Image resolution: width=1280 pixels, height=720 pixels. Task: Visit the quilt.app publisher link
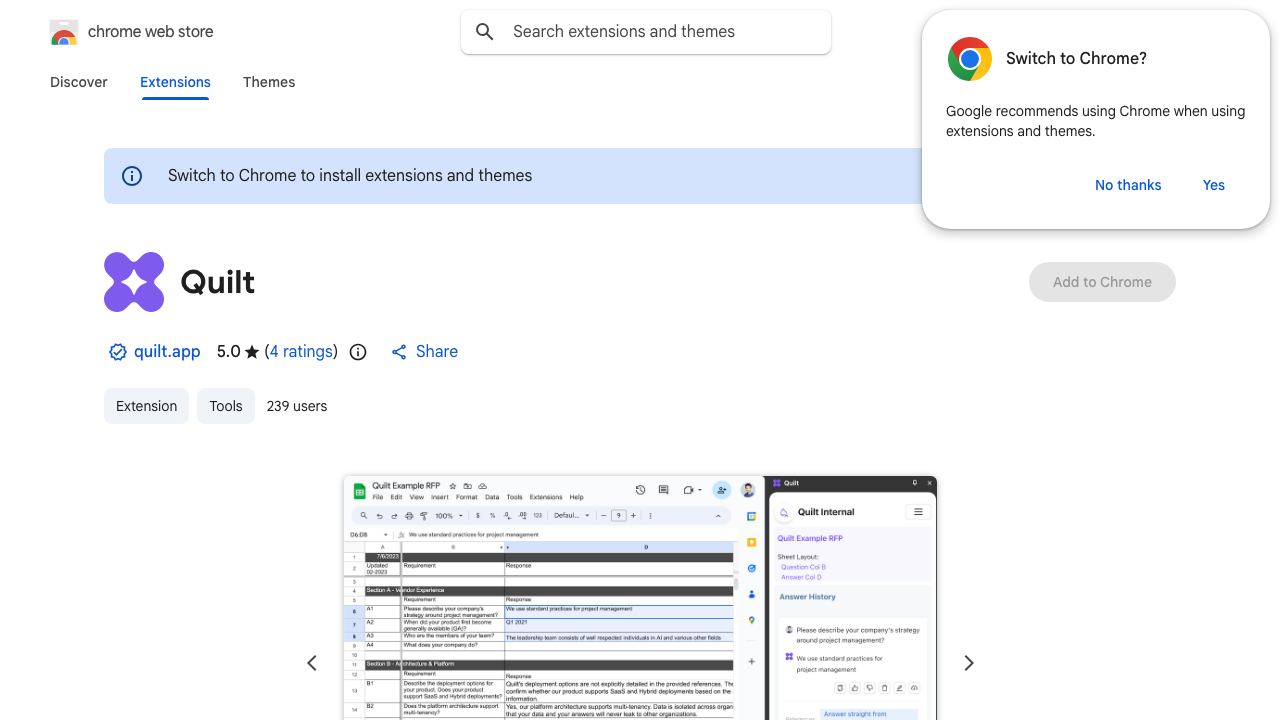[x=167, y=352]
